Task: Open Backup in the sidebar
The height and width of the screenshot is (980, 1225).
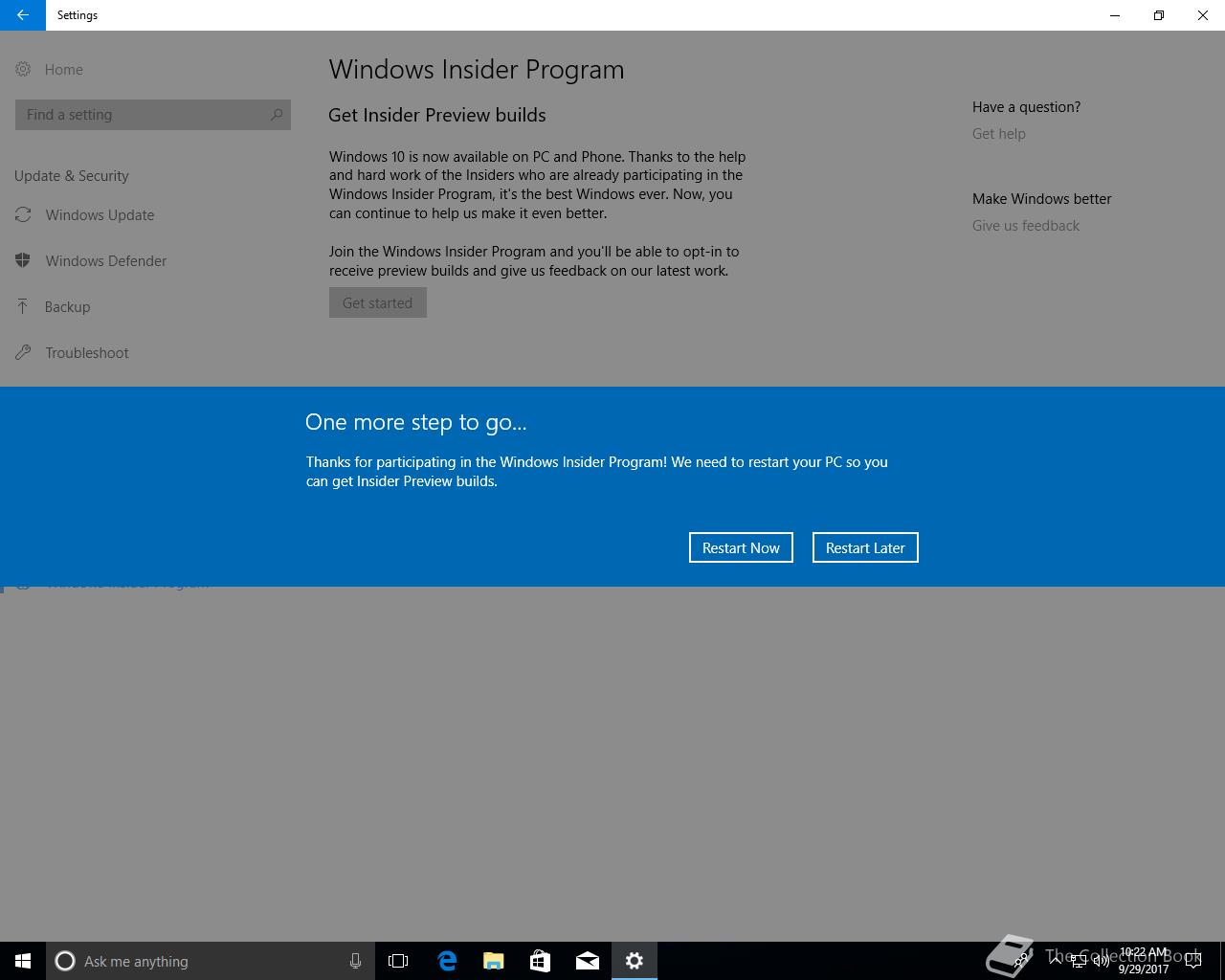Action: click(x=67, y=306)
